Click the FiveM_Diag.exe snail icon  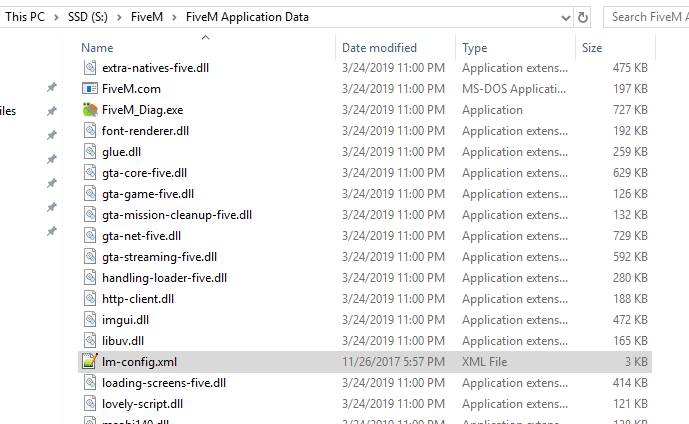click(90, 109)
